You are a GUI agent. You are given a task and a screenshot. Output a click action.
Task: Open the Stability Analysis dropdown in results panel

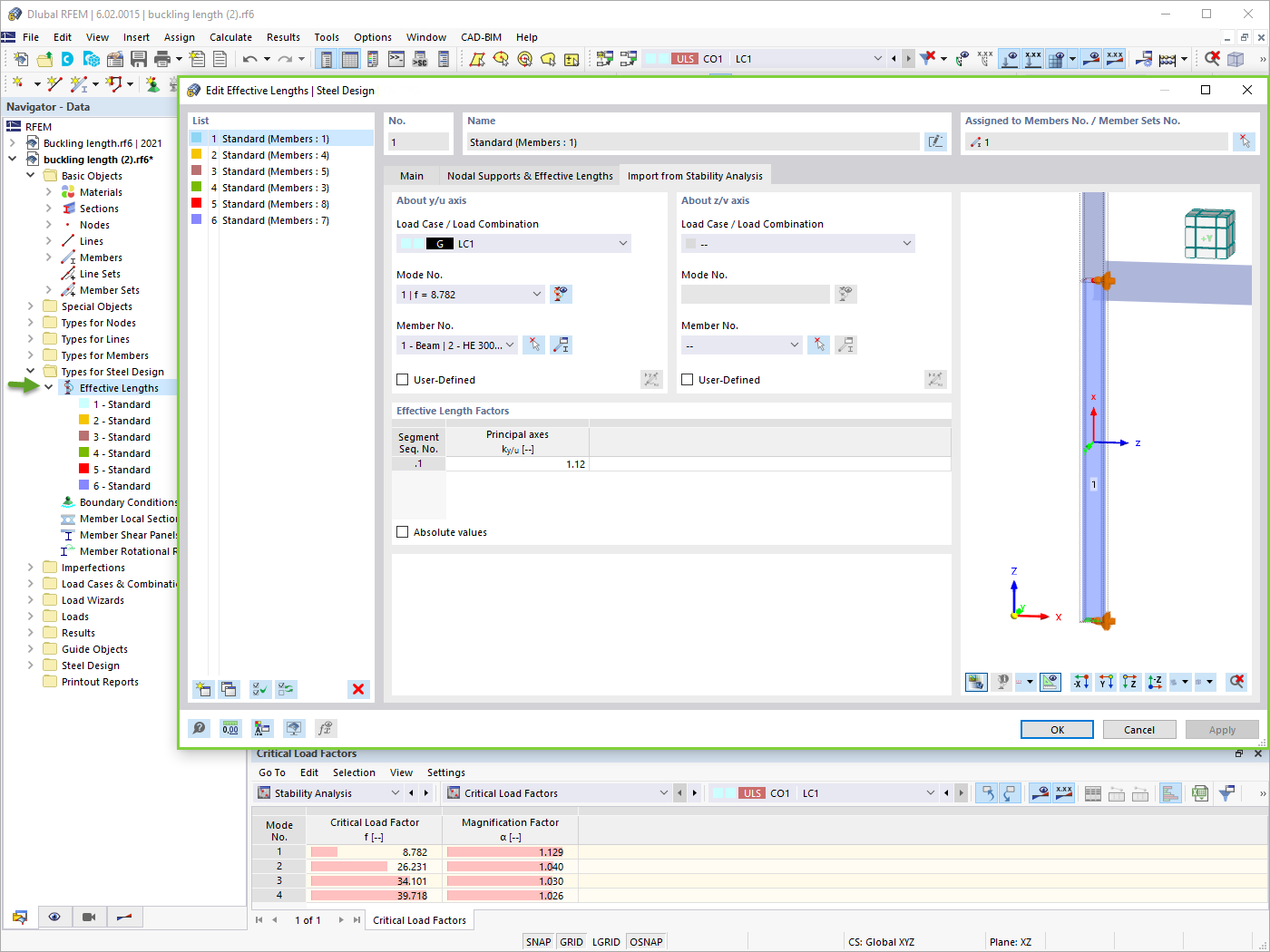pyautogui.click(x=328, y=793)
